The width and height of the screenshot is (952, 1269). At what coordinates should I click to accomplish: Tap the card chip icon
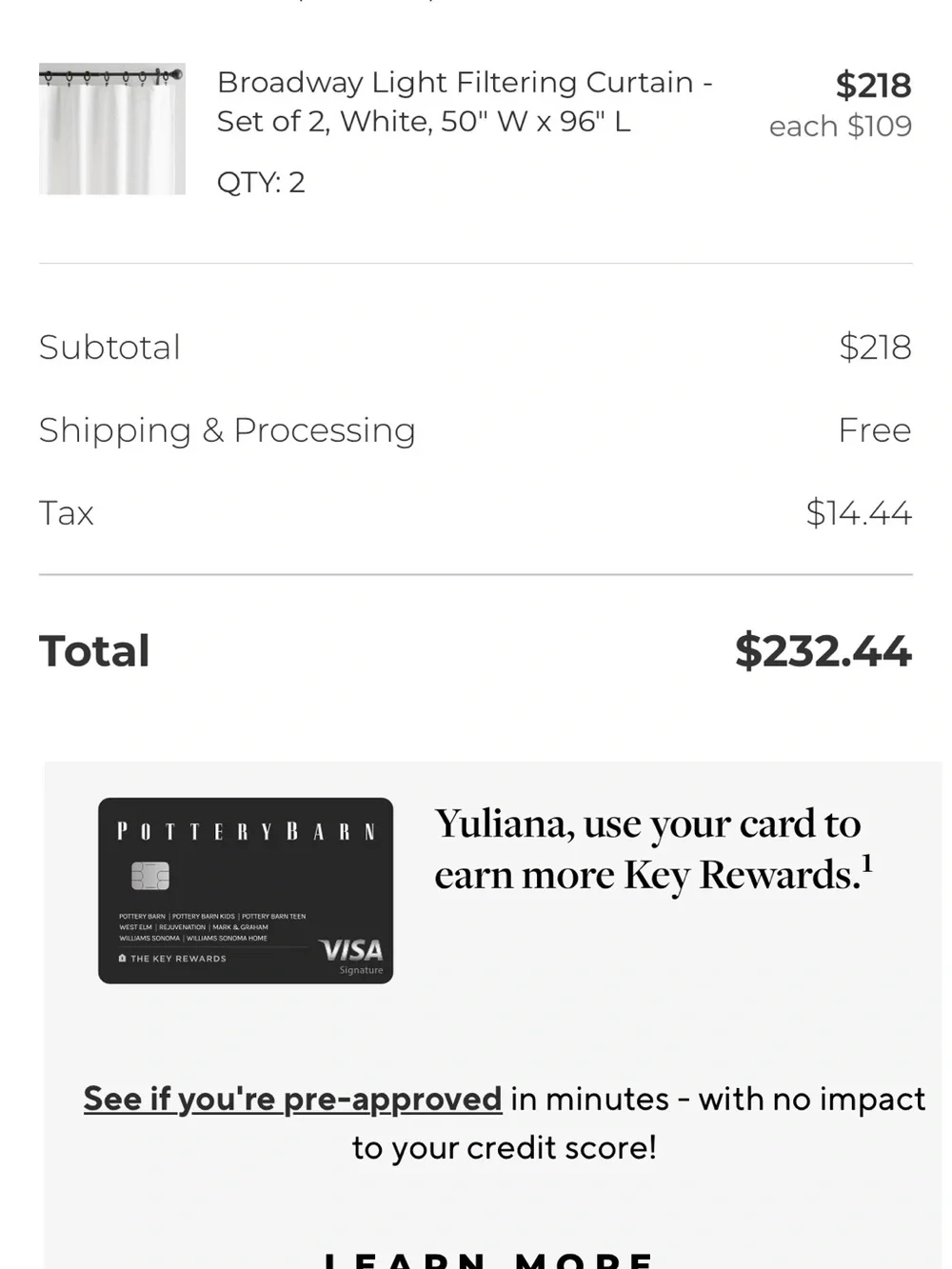pyautogui.click(x=149, y=876)
